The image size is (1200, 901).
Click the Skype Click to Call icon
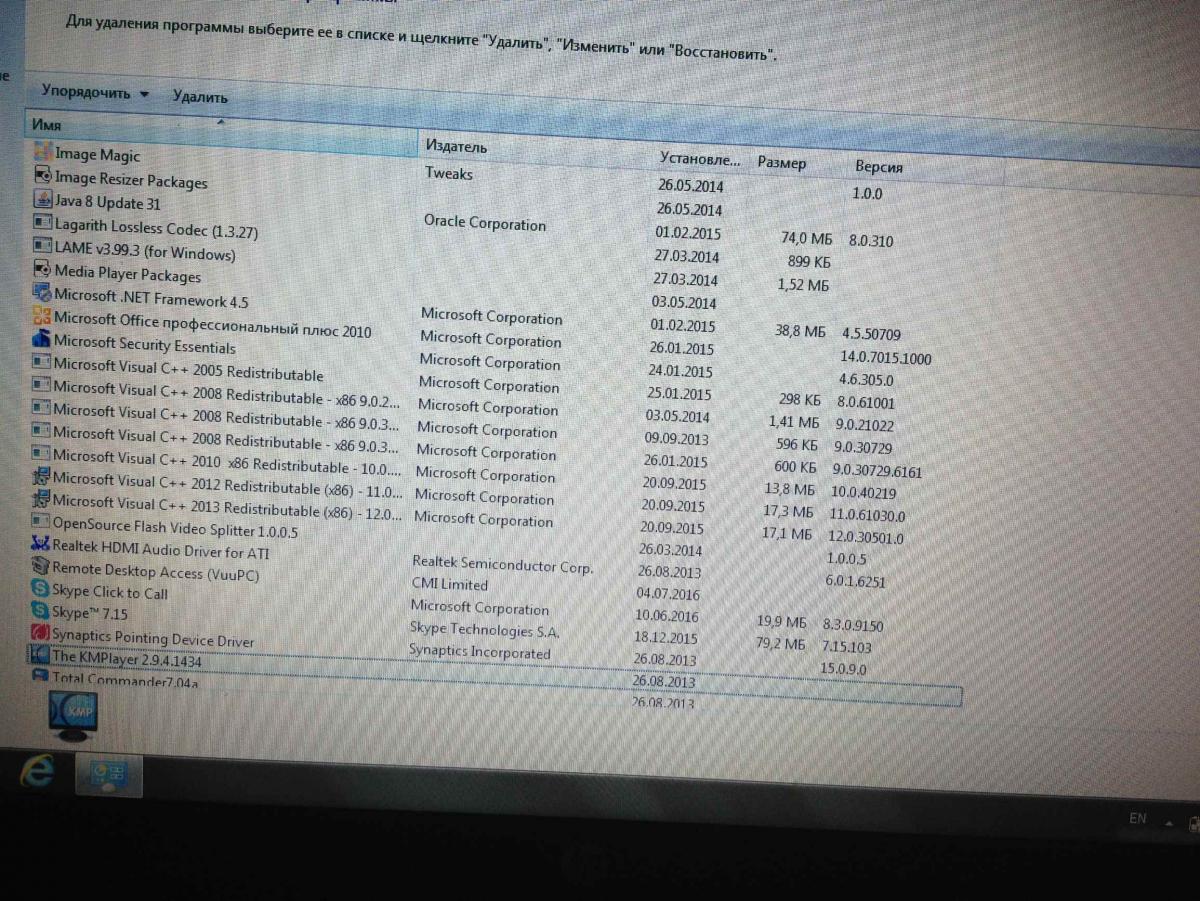(41, 589)
